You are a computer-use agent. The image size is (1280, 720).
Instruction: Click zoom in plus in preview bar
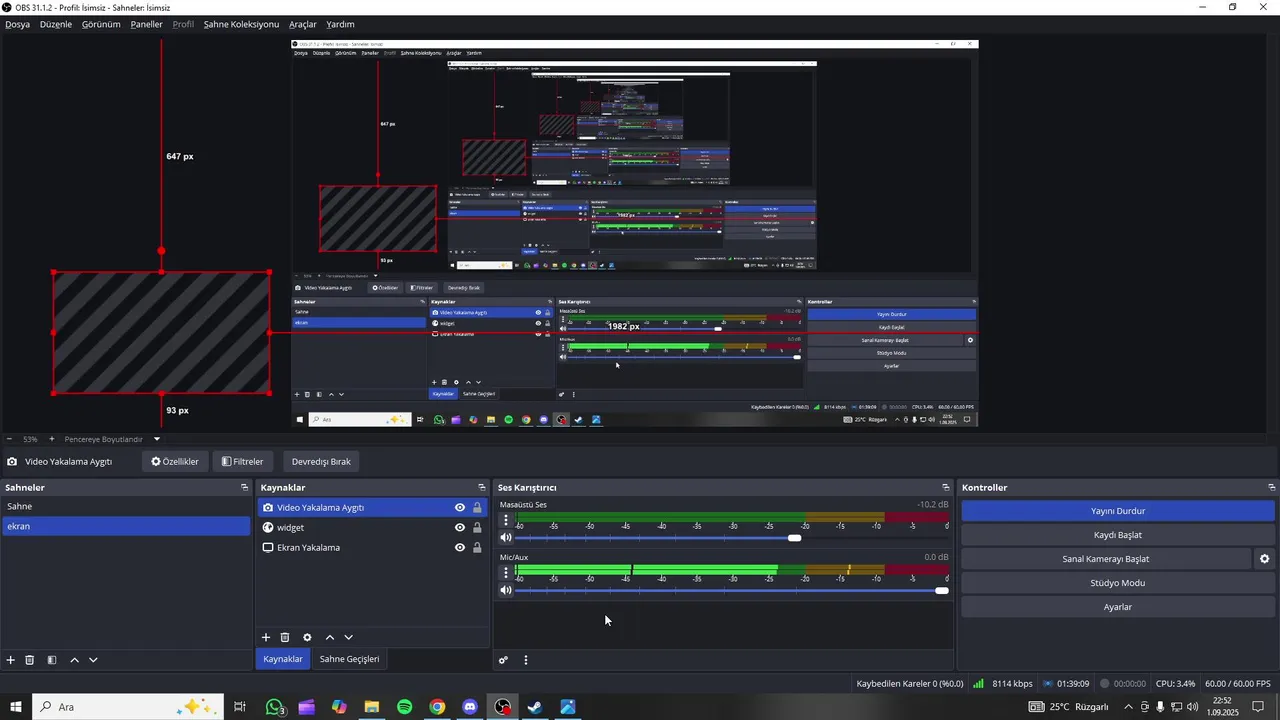(52, 439)
